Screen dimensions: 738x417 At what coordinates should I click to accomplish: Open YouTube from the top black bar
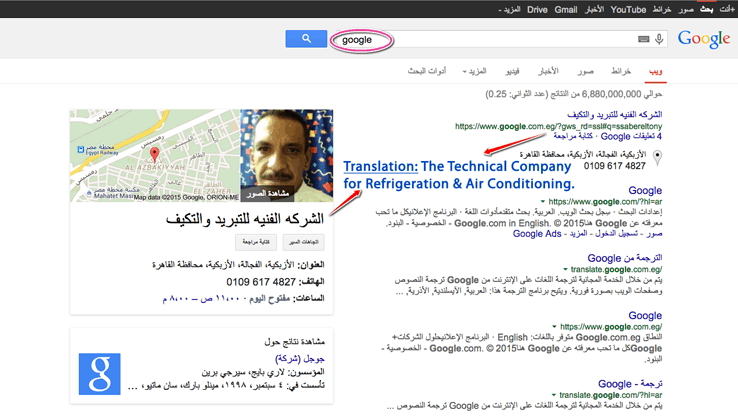point(628,9)
